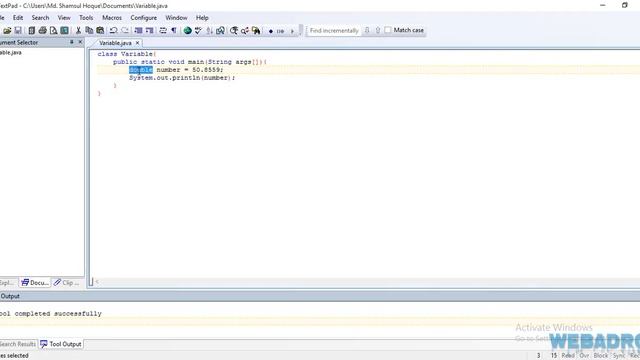Screen dimensions: 640x360
Task: Click the Block status bar indicator
Action: click(600, 356)
